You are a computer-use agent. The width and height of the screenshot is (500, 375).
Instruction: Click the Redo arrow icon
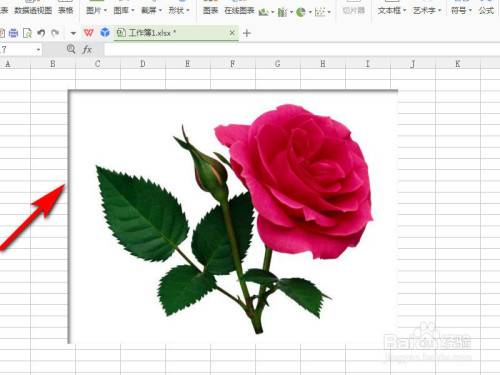55,33
